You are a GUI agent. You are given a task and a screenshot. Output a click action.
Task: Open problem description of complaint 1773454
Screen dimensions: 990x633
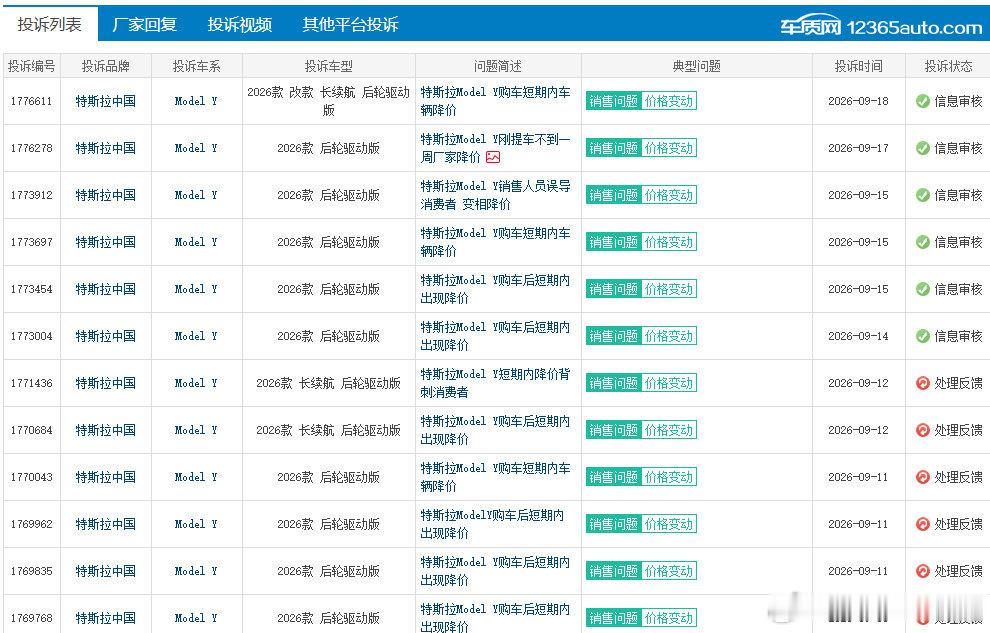pyautogui.click(x=495, y=289)
